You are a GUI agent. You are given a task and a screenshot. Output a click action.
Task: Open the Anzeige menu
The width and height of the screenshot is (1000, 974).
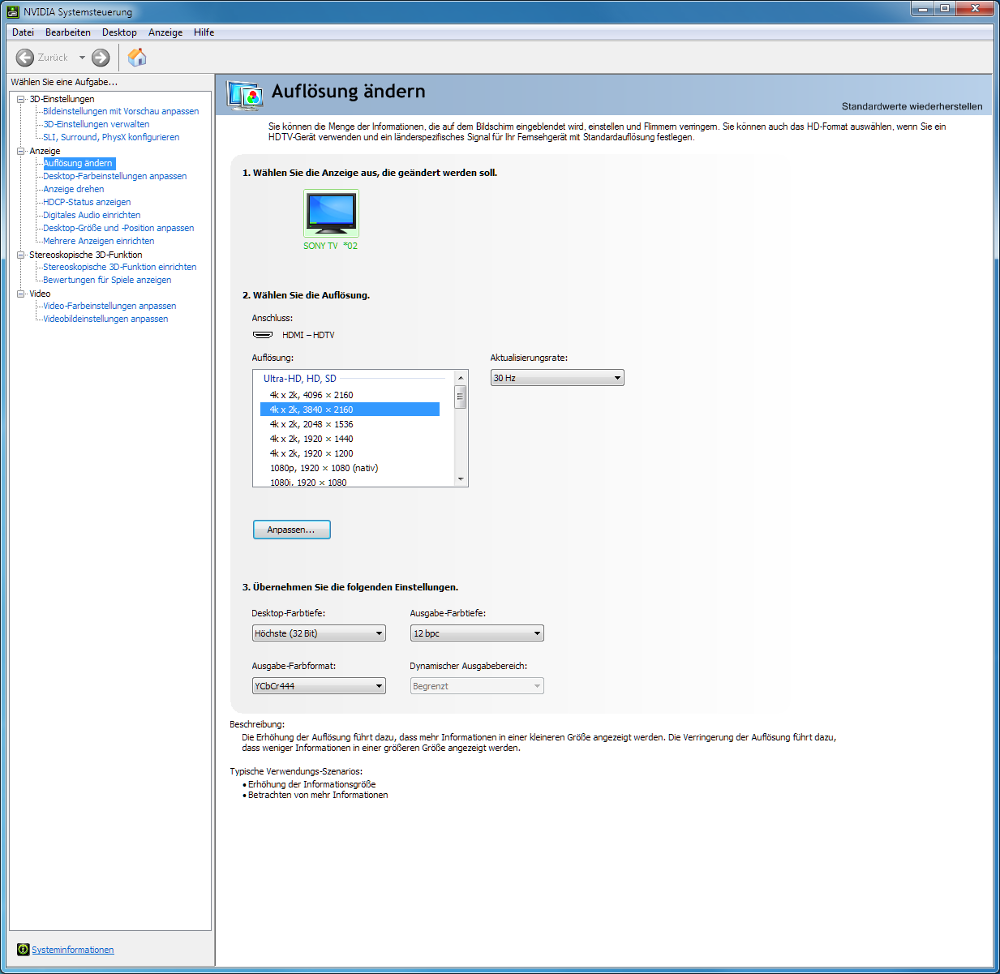[x=165, y=33]
